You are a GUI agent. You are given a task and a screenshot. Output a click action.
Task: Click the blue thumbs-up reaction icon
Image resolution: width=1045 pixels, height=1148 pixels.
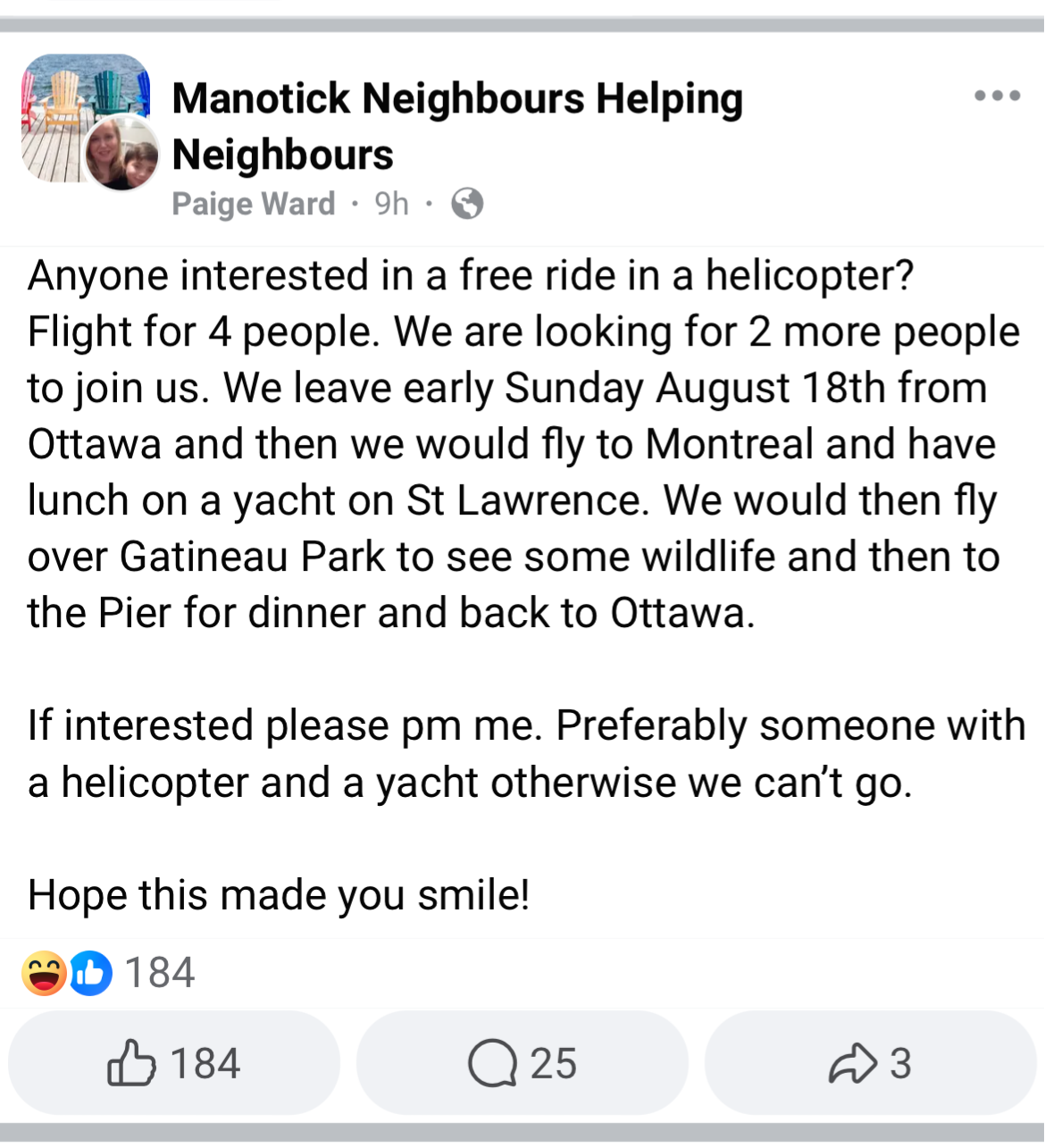pos(91,973)
